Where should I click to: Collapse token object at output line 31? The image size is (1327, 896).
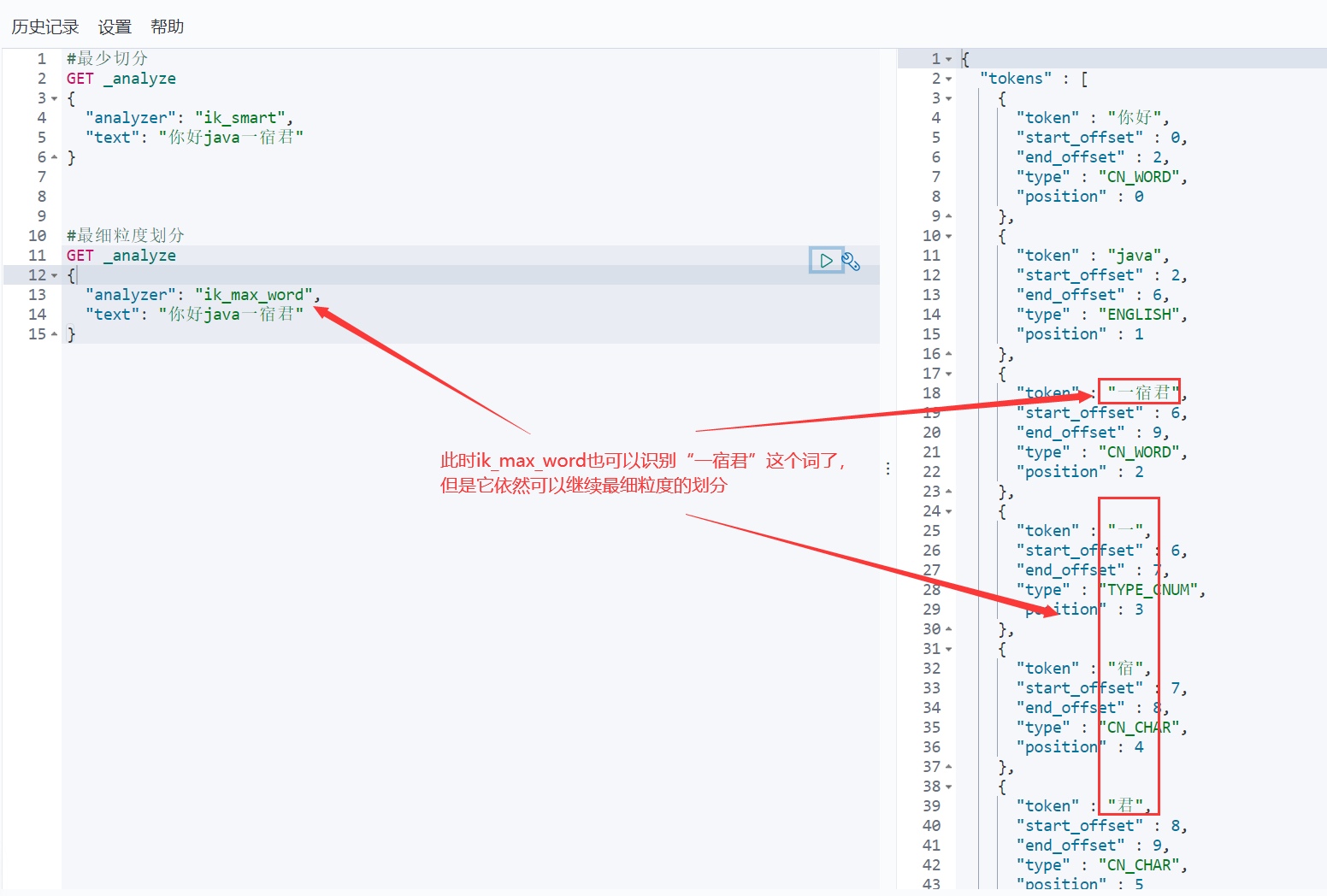click(x=949, y=649)
